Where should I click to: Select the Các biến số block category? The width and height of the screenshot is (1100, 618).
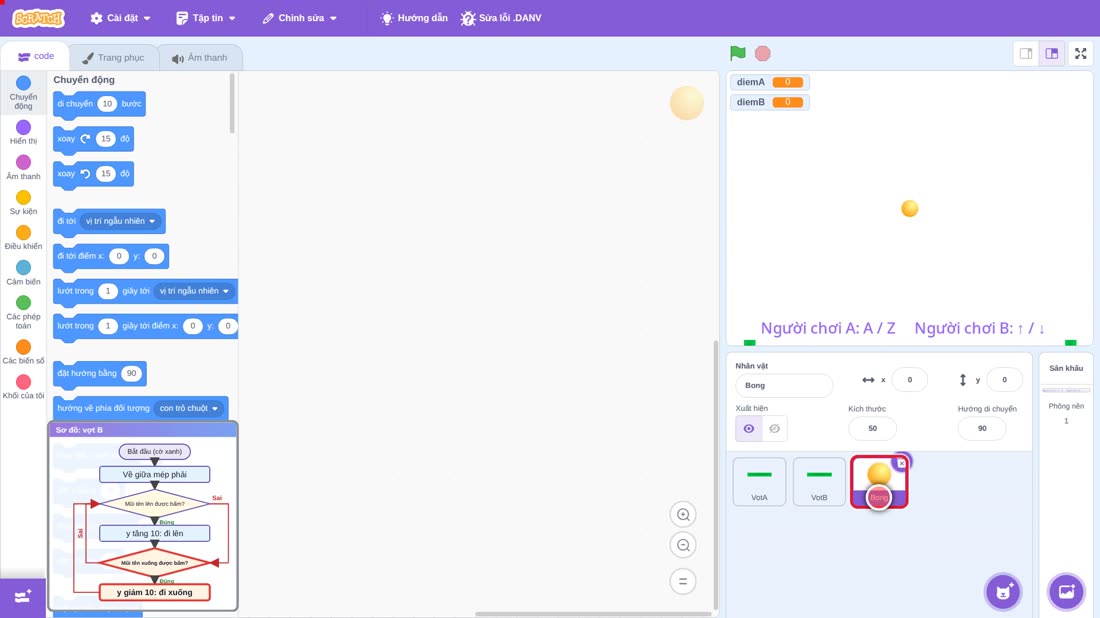point(23,352)
